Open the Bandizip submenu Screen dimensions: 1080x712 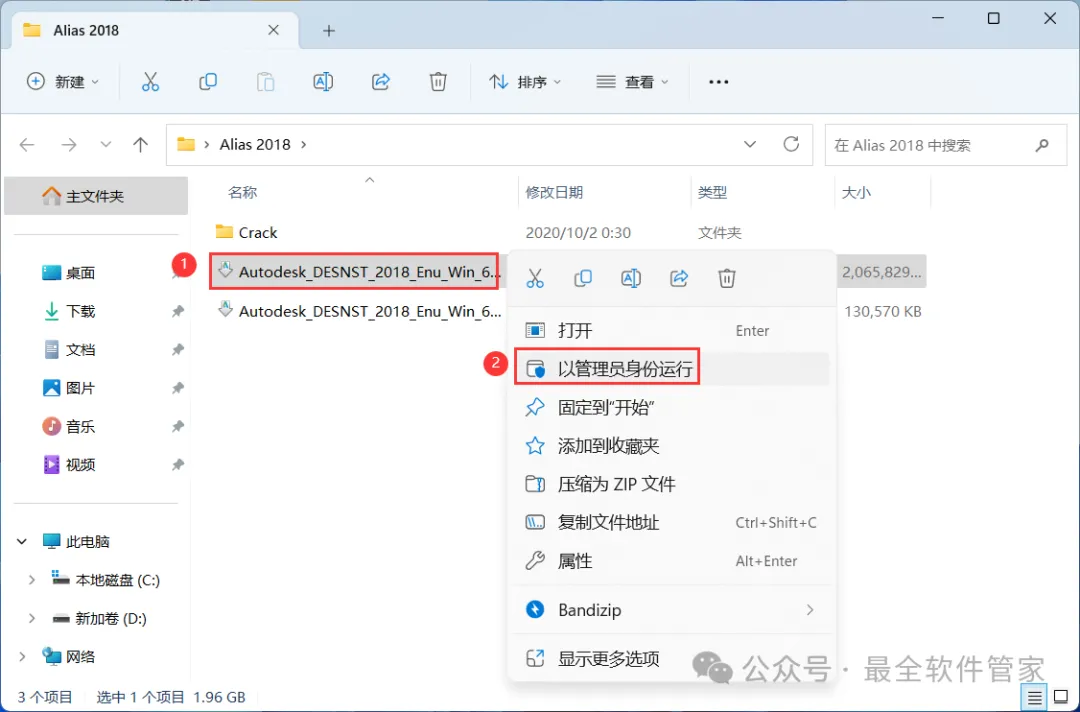(672, 610)
